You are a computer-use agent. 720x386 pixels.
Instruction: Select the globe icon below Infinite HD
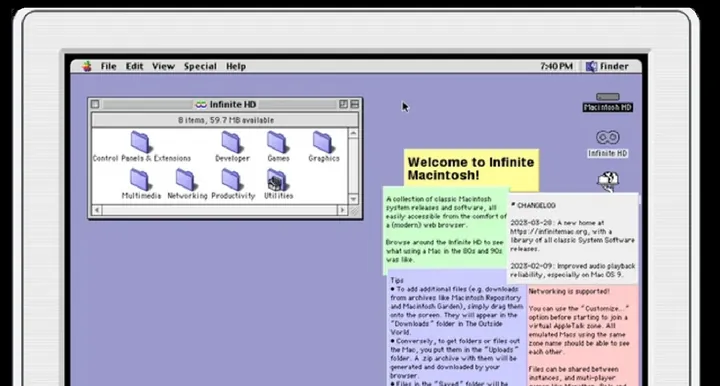(x=608, y=181)
